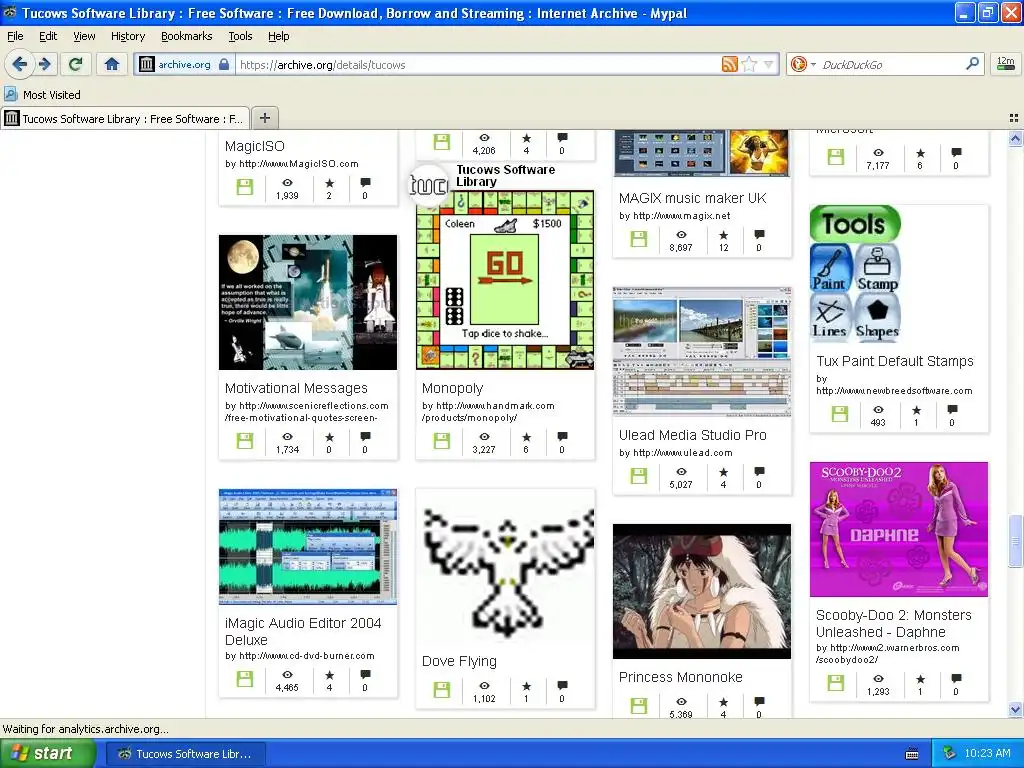Image resolution: width=1024 pixels, height=768 pixels.
Task: Open Motivational Messages title link
Action: [296, 388]
